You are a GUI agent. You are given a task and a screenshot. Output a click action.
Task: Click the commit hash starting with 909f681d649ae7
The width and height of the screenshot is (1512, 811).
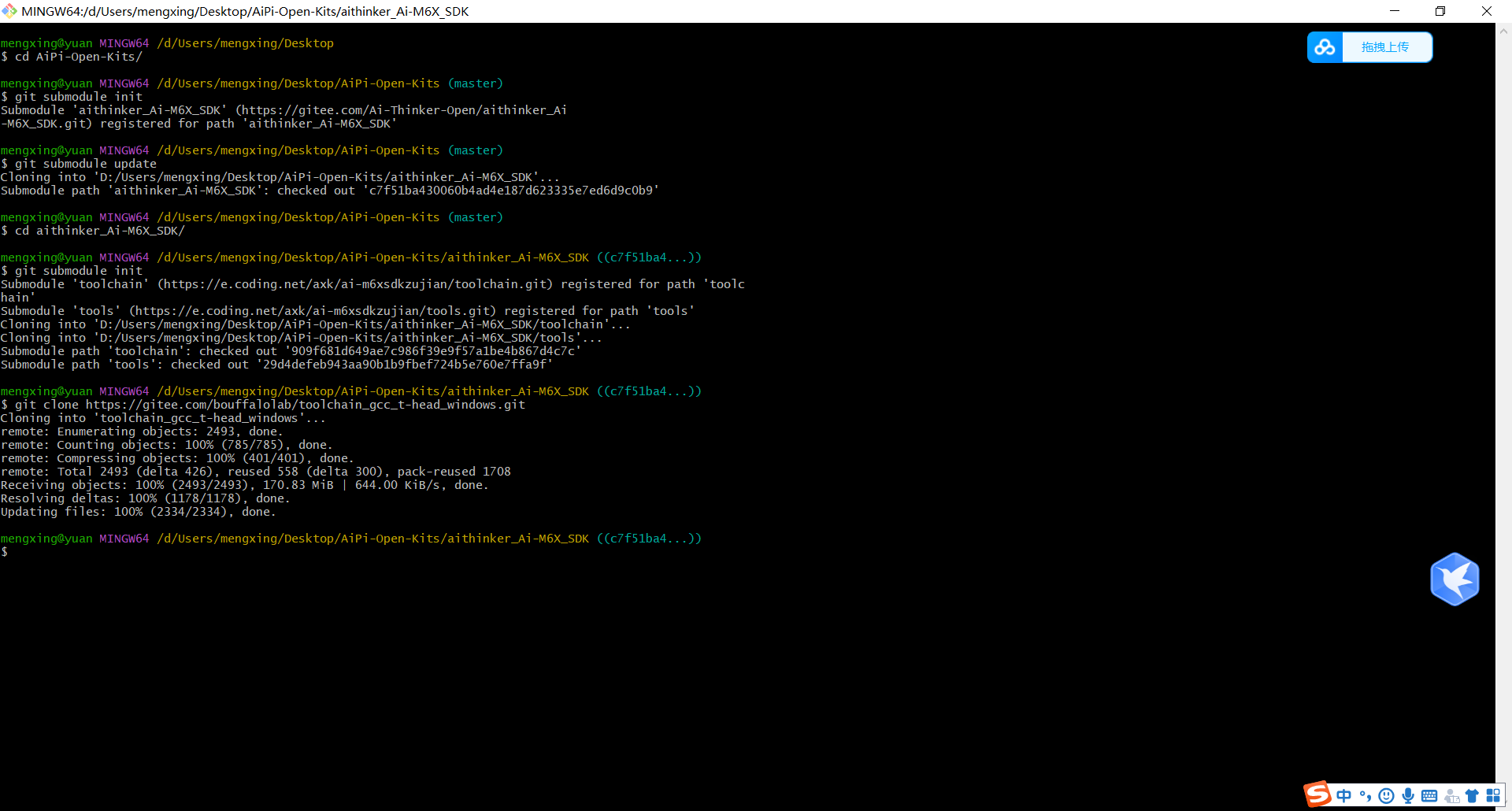433,351
